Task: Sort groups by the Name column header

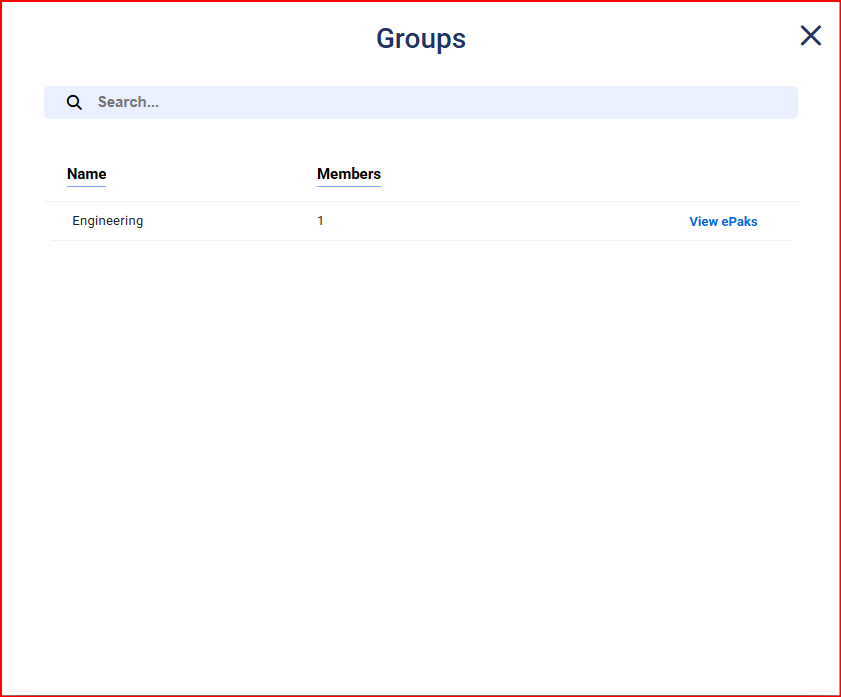Action: 86,174
